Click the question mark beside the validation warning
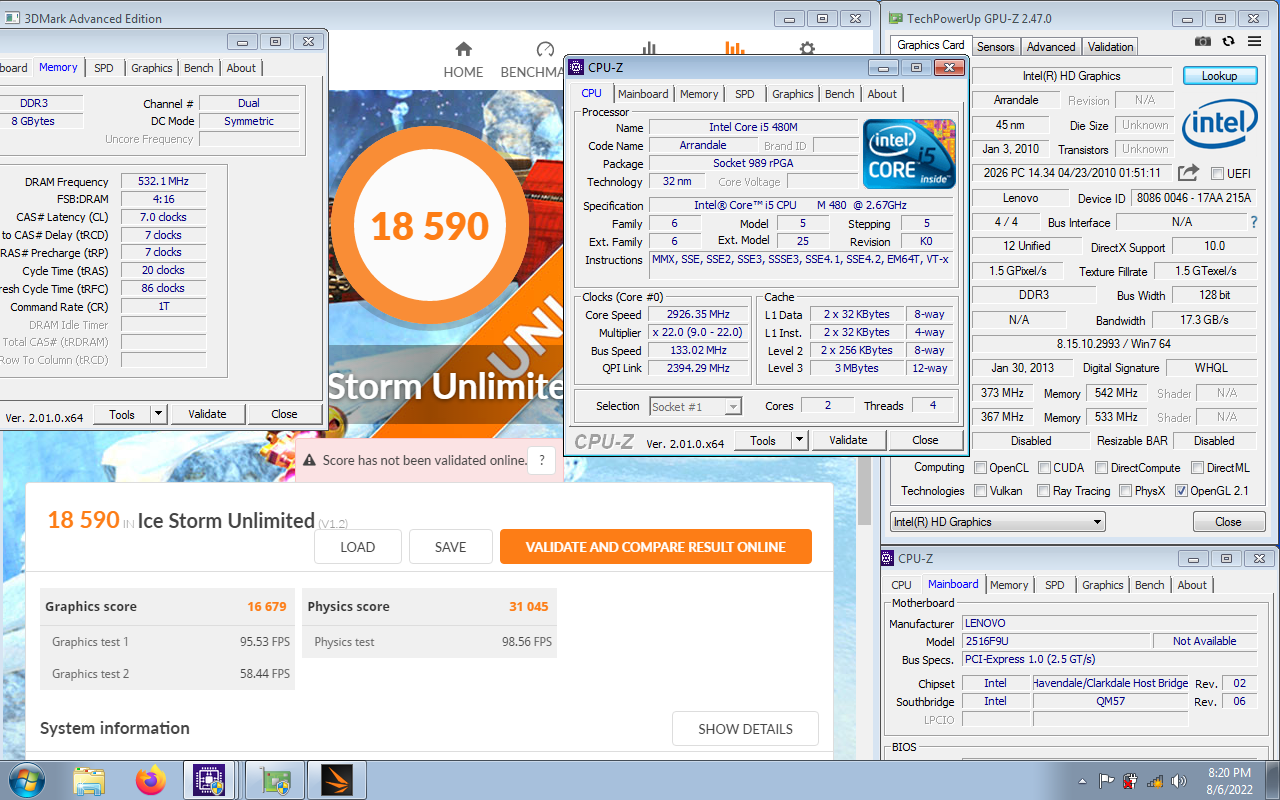This screenshot has width=1280, height=800. pyautogui.click(x=541, y=460)
